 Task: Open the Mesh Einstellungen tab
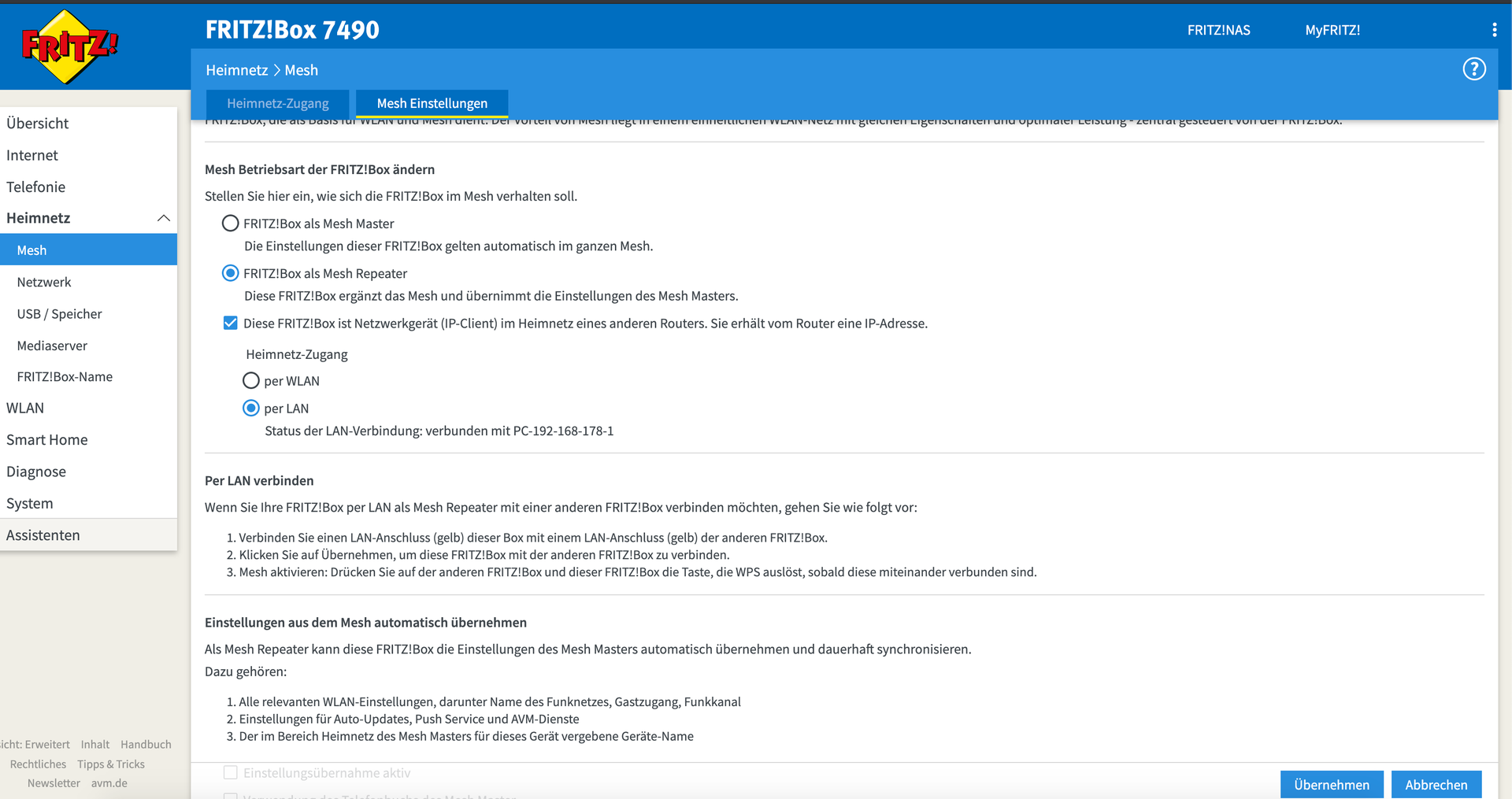click(x=432, y=103)
